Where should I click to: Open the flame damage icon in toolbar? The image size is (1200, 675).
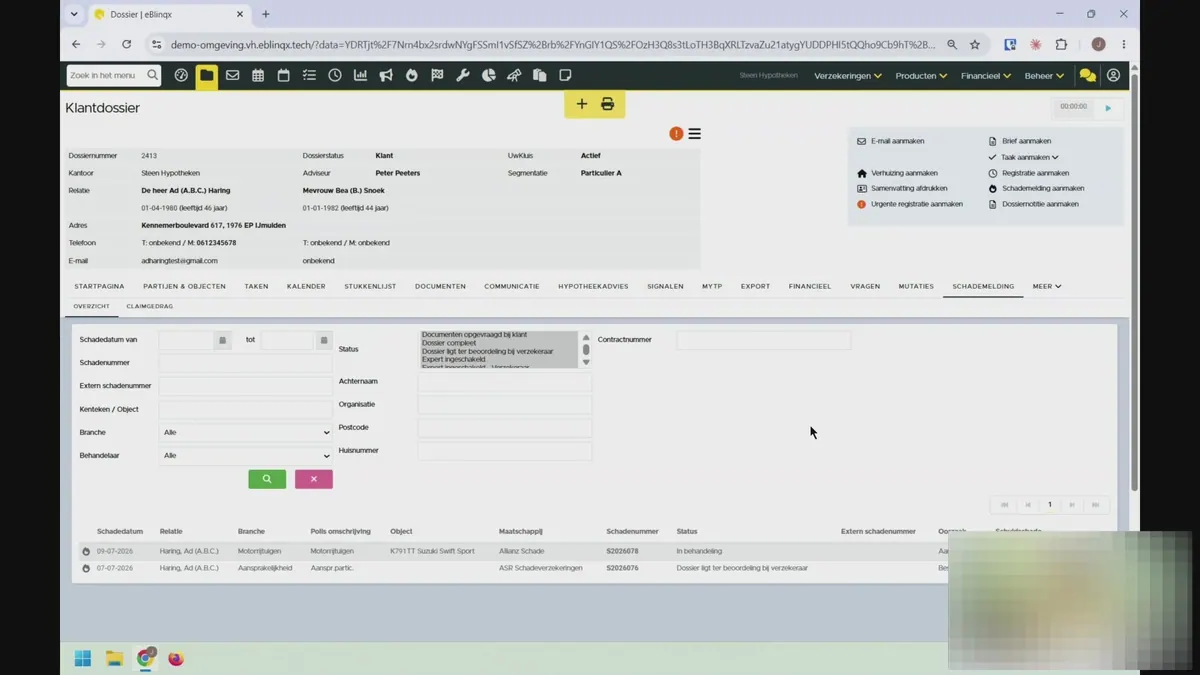[x=411, y=75]
